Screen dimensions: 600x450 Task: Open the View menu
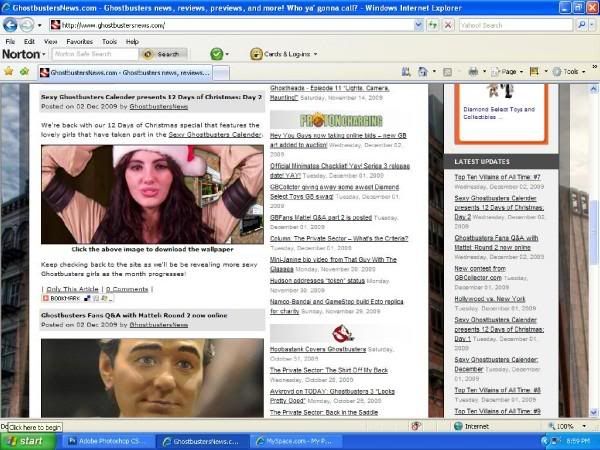pos(51,41)
